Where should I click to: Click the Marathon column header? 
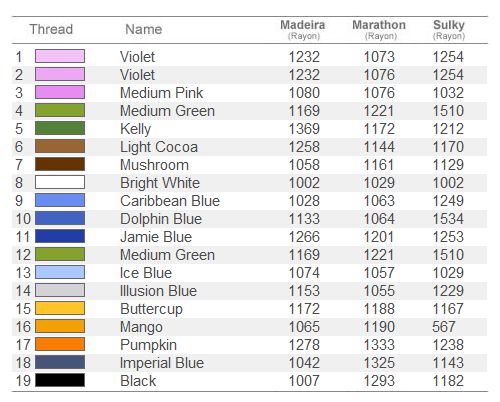(x=379, y=29)
